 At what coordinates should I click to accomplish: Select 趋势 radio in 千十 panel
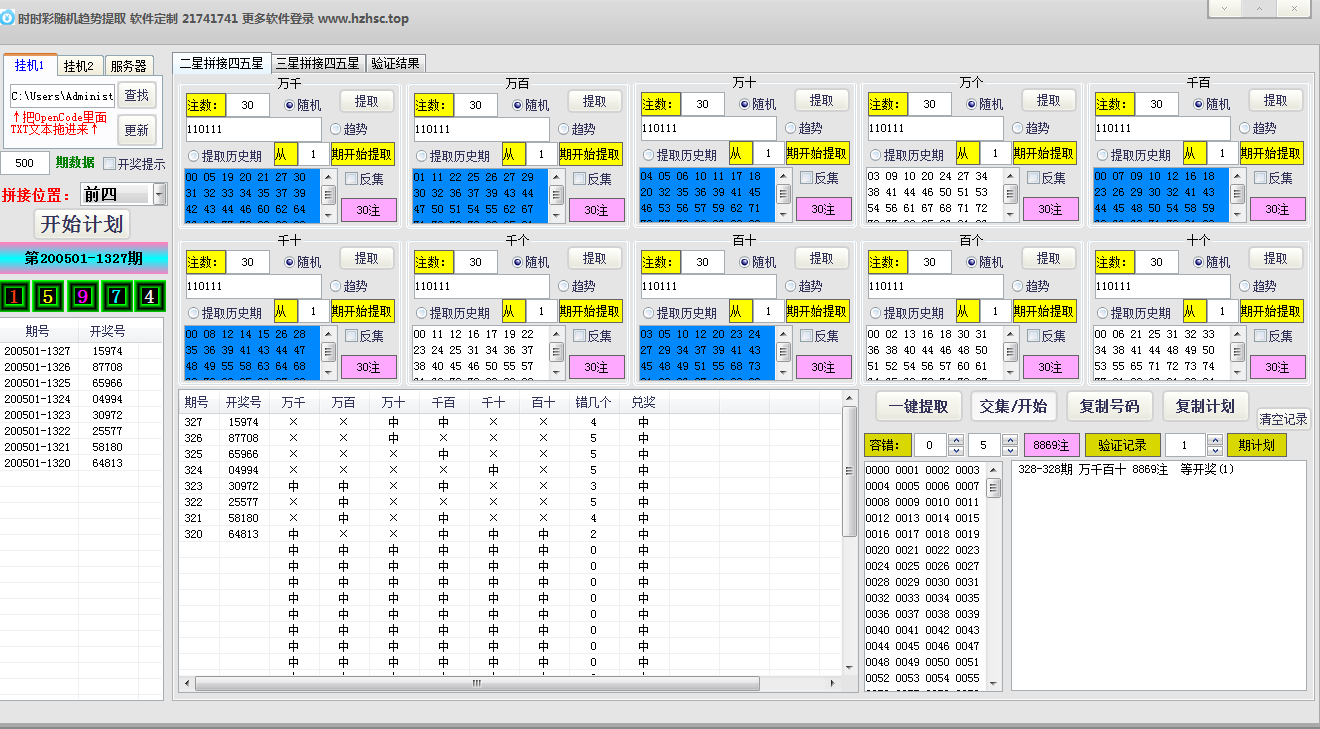tap(349, 287)
